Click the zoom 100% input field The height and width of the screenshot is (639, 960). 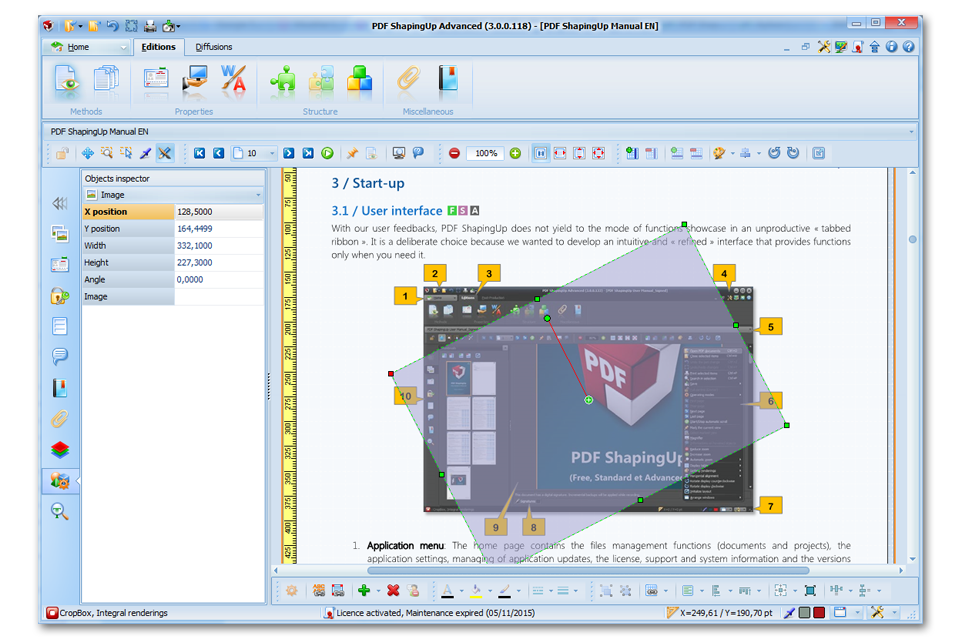pyautogui.click(x=486, y=154)
